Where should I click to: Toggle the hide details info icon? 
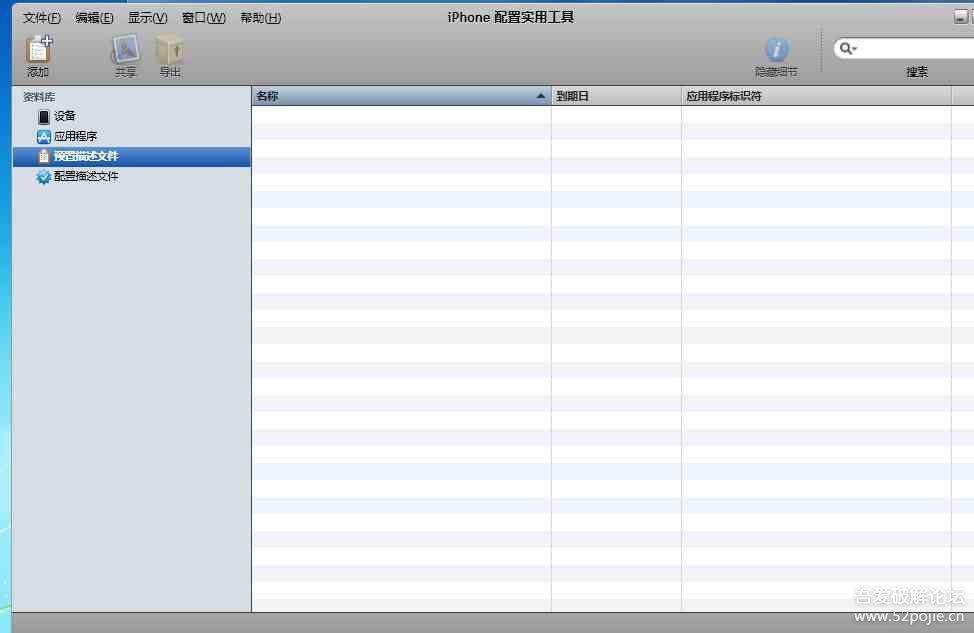776,50
